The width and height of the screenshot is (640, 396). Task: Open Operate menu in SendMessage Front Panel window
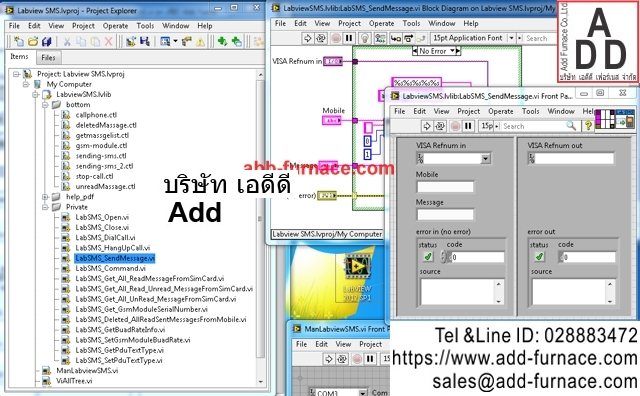point(501,111)
